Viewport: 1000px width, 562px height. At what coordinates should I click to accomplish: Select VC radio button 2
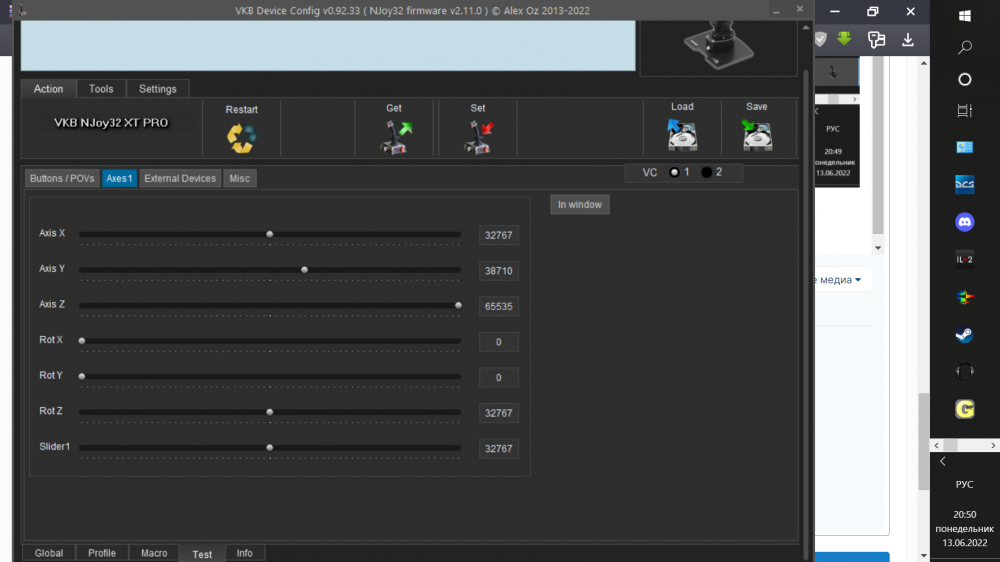(707, 172)
